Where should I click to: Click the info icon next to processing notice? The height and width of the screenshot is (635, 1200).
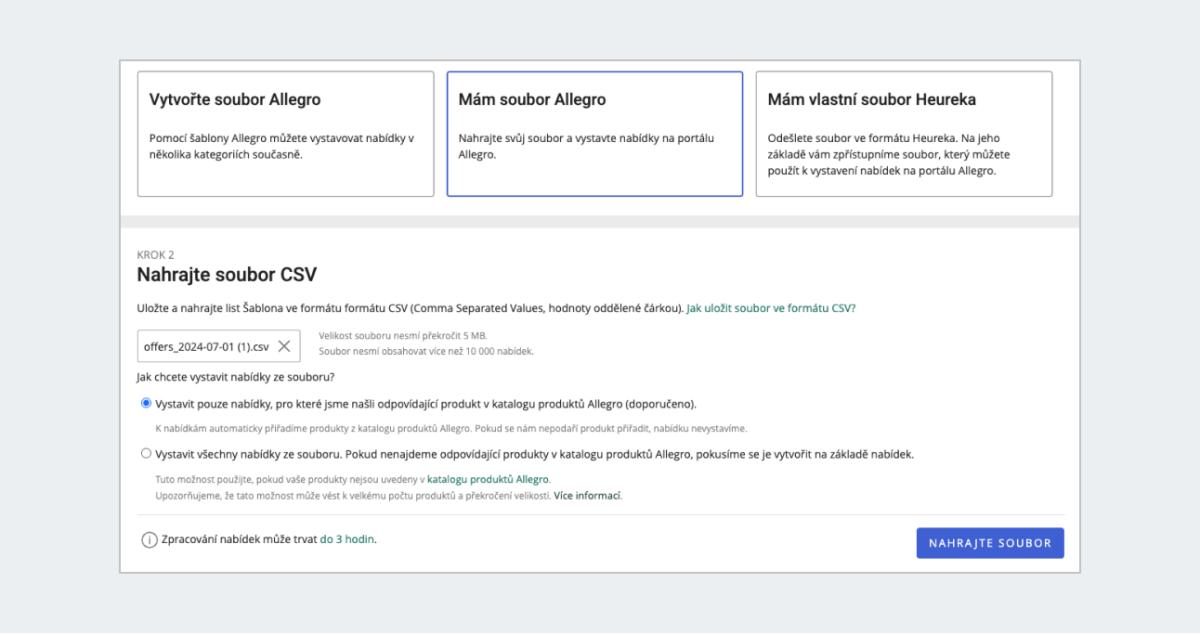pos(149,540)
